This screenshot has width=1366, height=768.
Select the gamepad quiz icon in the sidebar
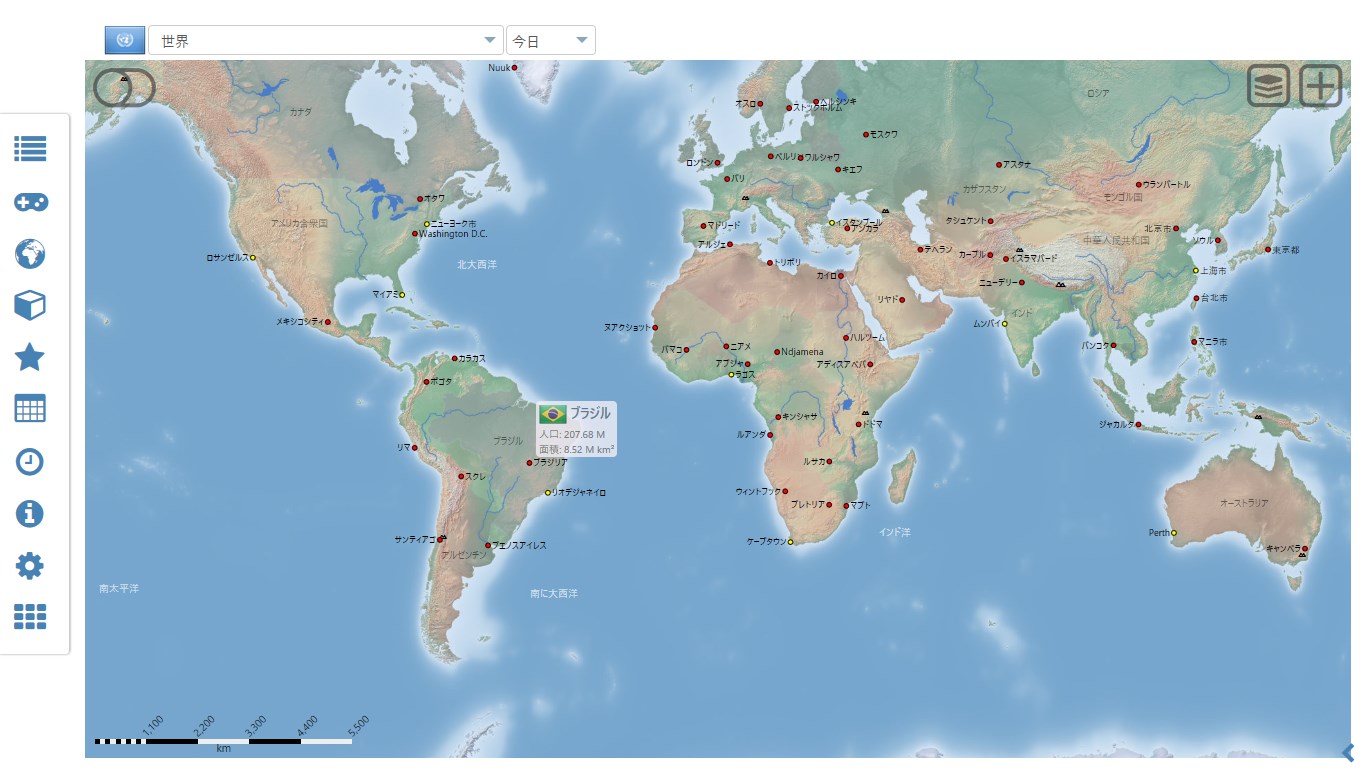[x=30, y=201]
